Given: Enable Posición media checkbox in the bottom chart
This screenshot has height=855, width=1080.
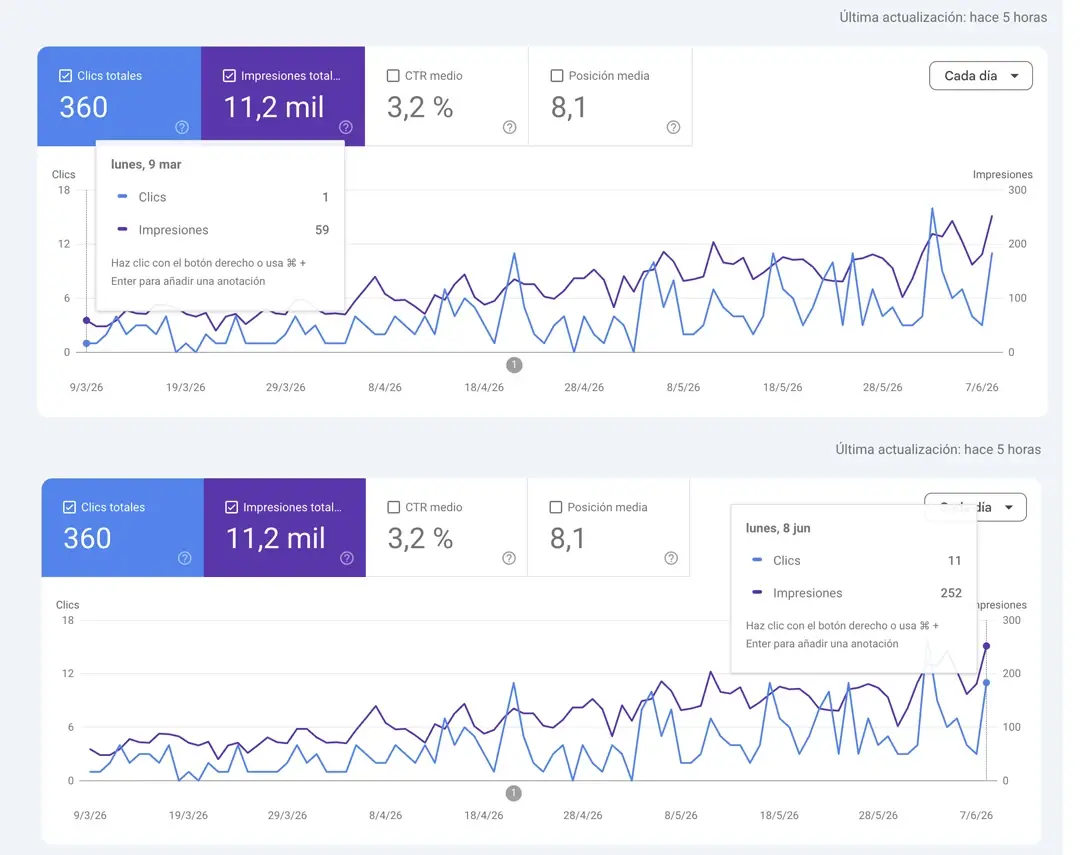Looking at the screenshot, I should coord(556,507).
